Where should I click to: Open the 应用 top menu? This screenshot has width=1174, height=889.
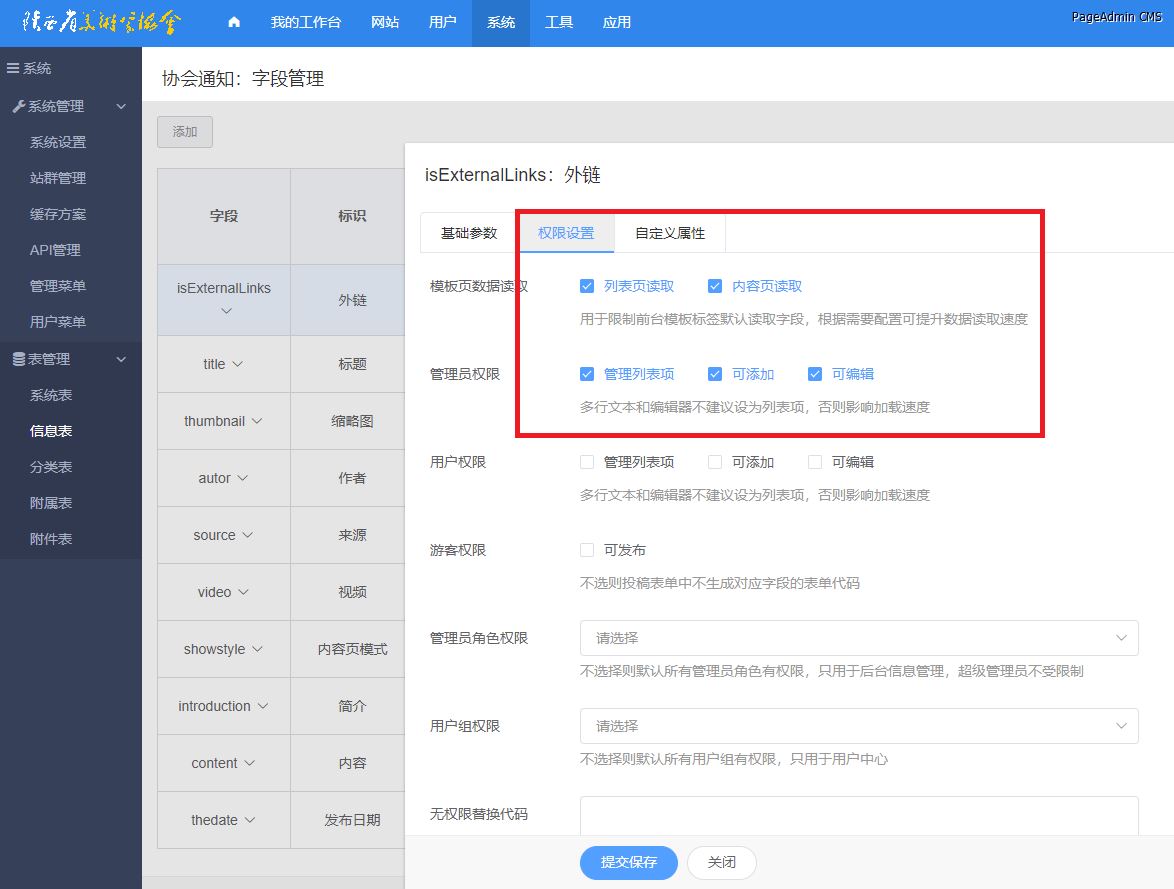(x=617, y=22)
